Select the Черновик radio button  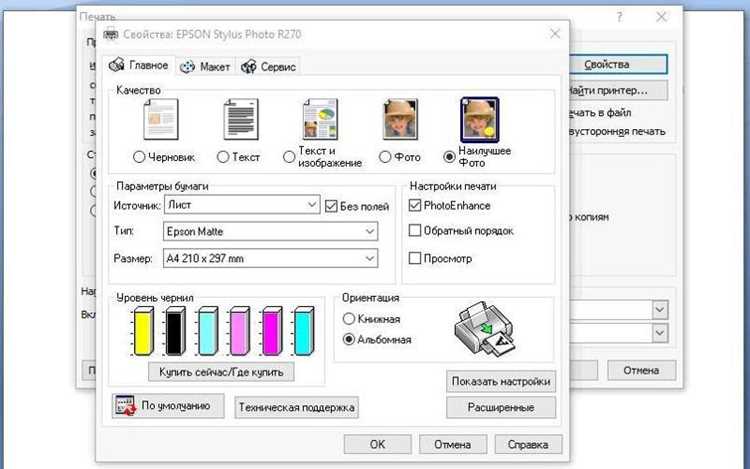point(139,157)
